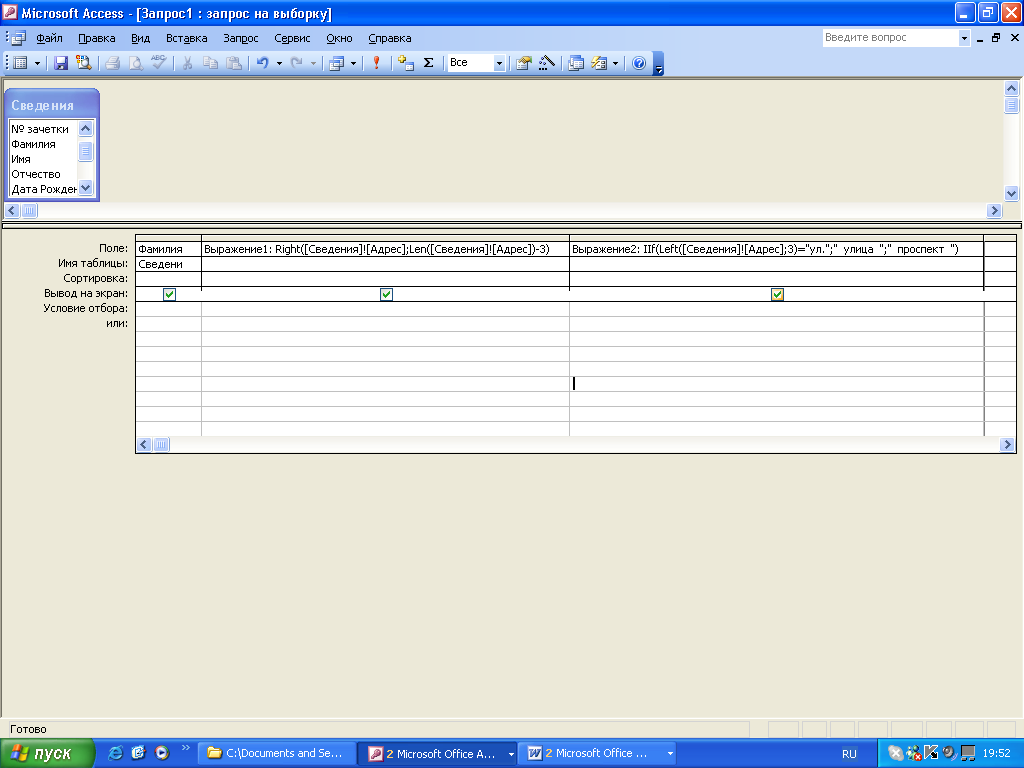Click the Выражение1 field expression cell
The width and height of the screenshot is (1024, 768).
pyautogui.click(x=385, y=249)
